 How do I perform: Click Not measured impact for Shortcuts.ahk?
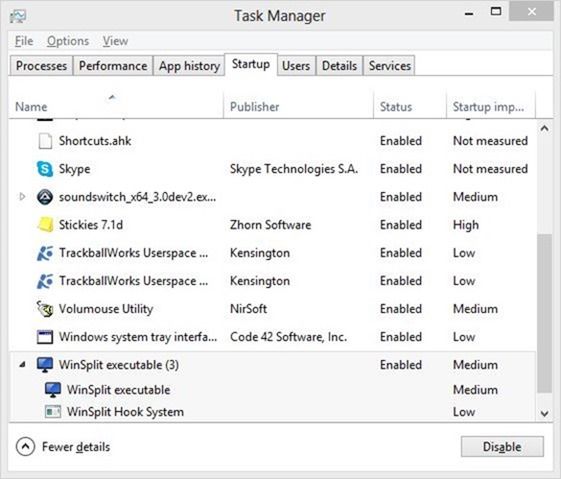pyautogui.click(x=490, y=141)
